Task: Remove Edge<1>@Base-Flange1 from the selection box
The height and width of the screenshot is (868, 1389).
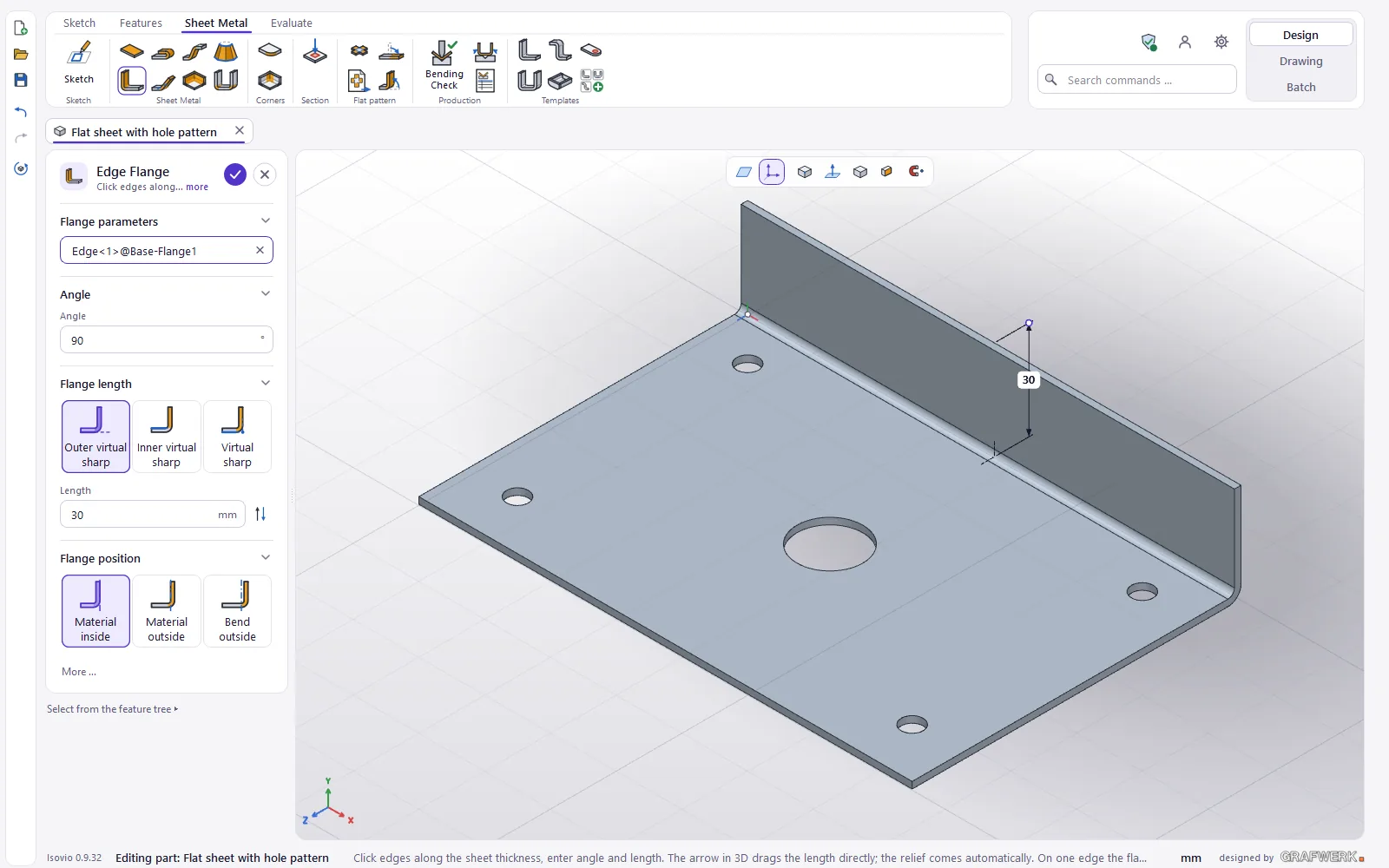Action: (x=260, y=251)
